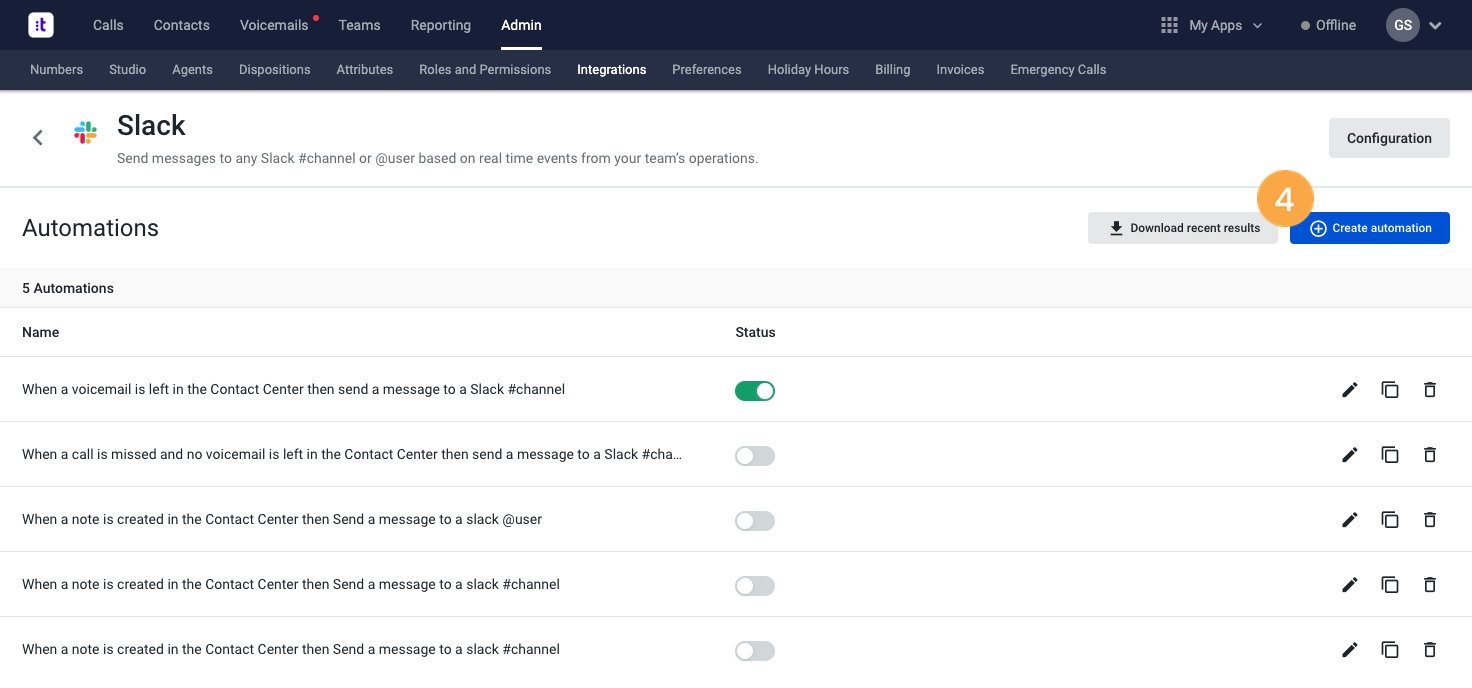The width and height of the screenshot is (1472, 688).
Task: Go back using the left chevron arrow
Action: pyautogui.click(x=38, y=138)
